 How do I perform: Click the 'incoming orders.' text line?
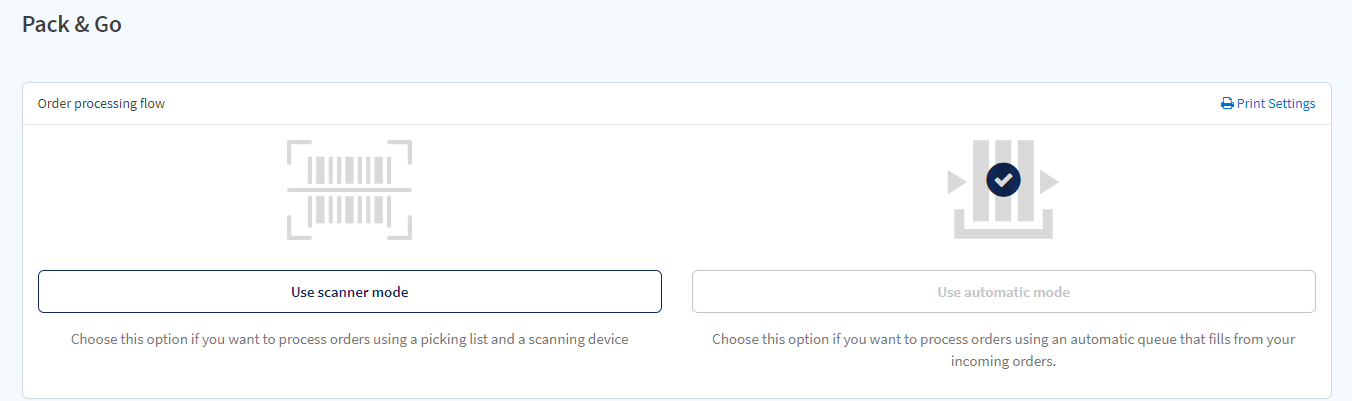1003,362
